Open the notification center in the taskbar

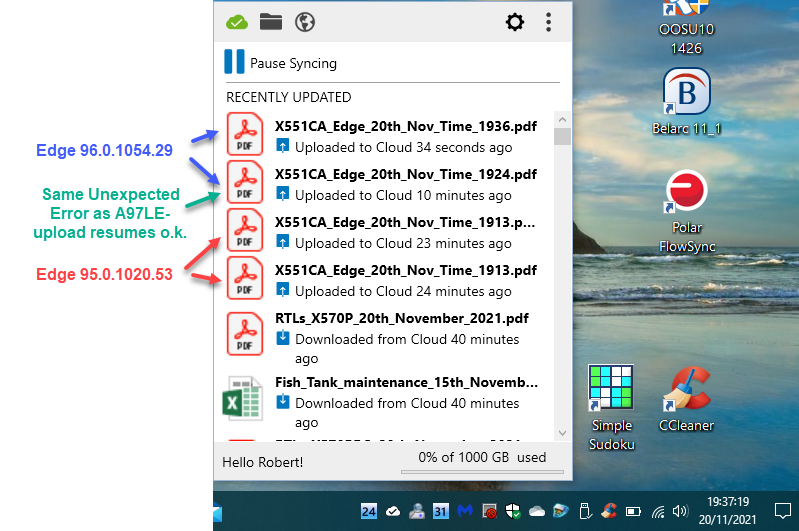click(x=782, y=511)
